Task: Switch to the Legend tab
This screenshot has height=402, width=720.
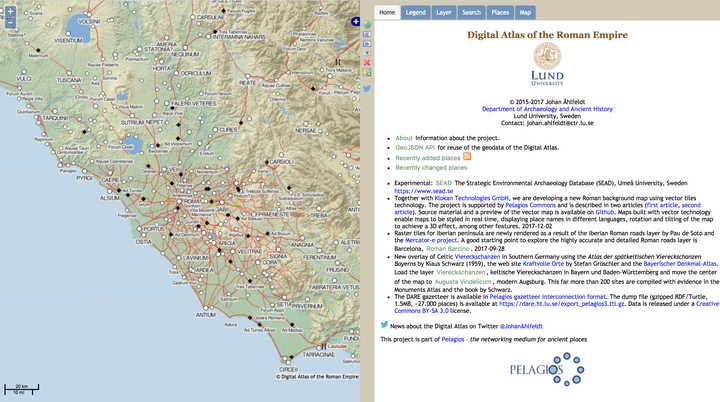Action: click(416, 12)
